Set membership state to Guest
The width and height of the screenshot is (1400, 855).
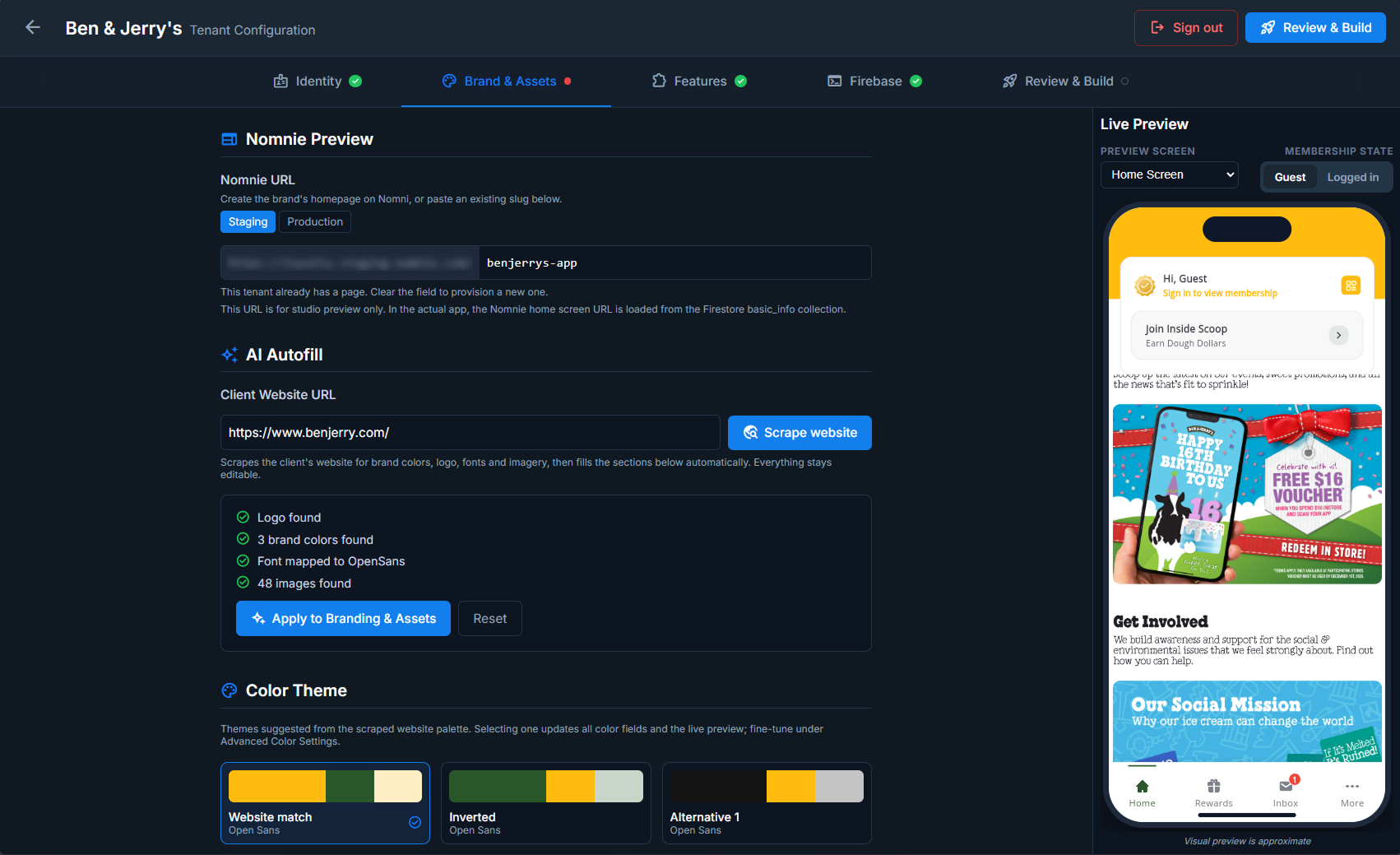(1290, 177)
